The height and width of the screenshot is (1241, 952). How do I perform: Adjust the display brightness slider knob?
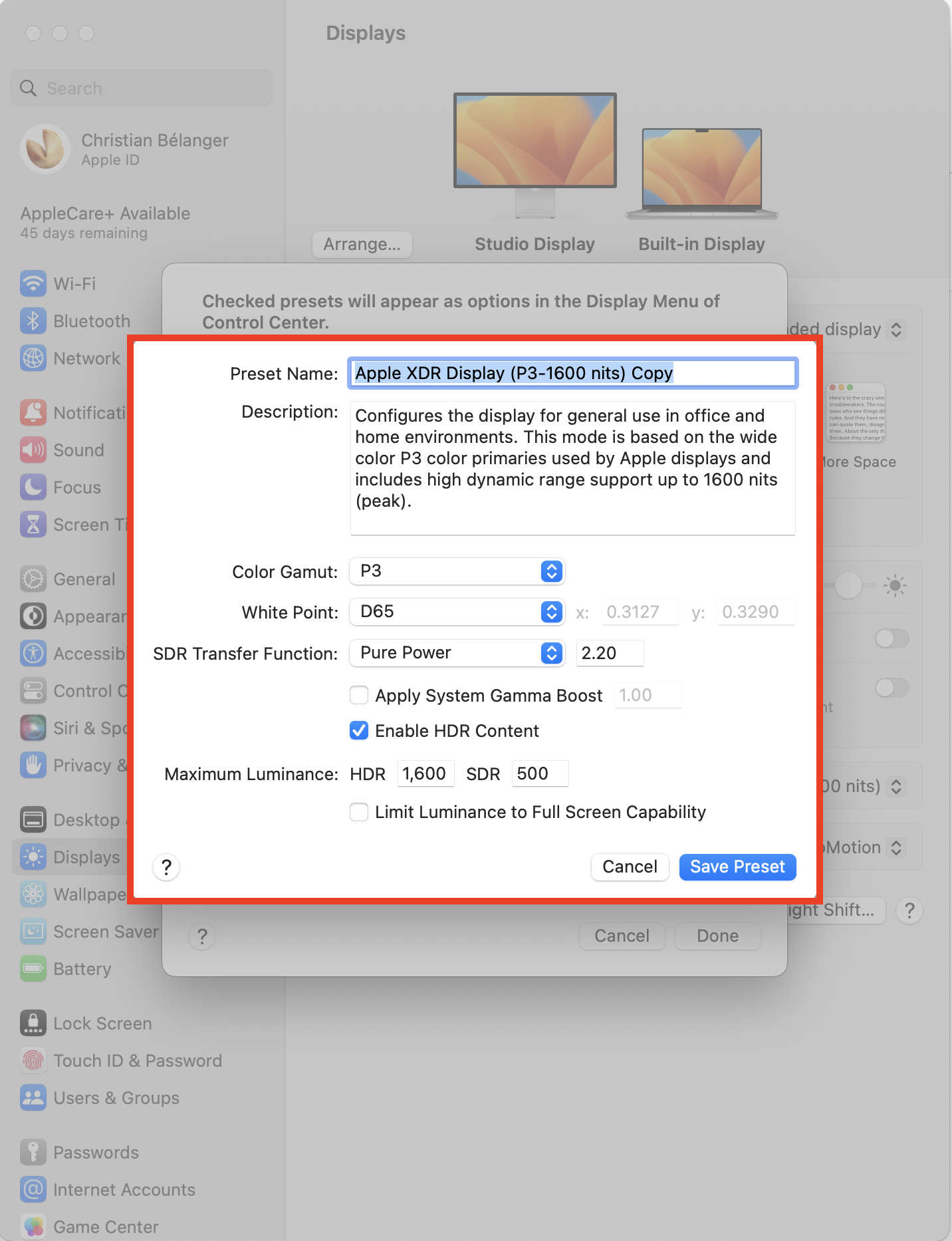point(848,585)
